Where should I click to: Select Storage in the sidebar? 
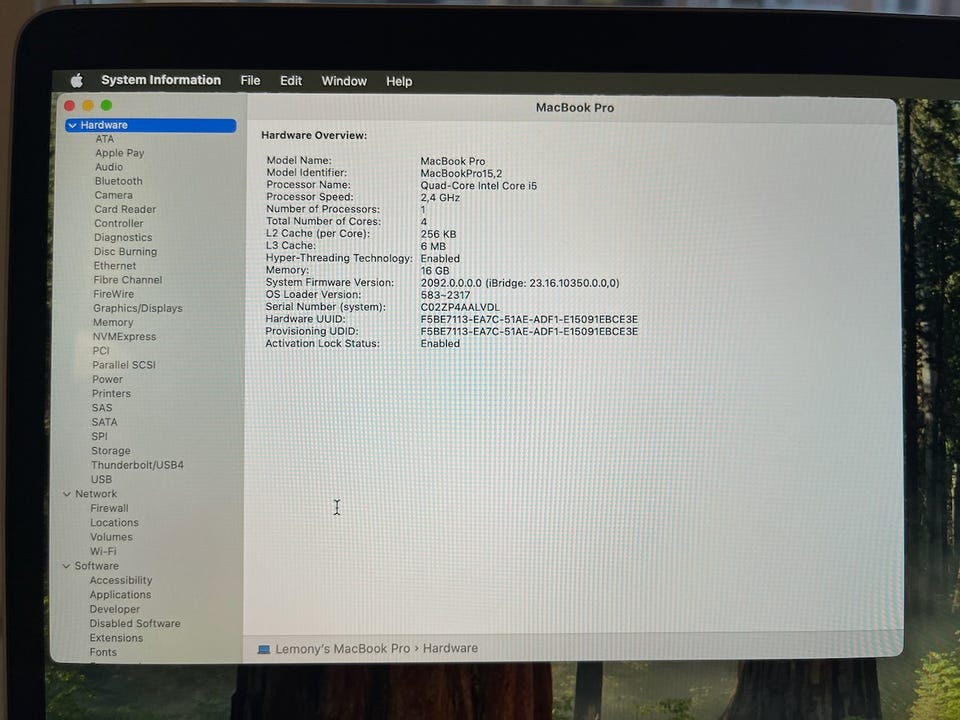[111, 451]
